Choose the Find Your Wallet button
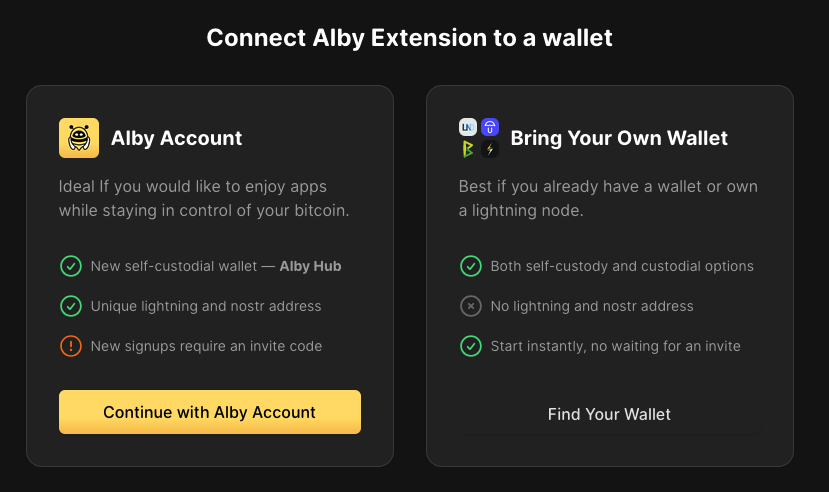 (609, 414)
